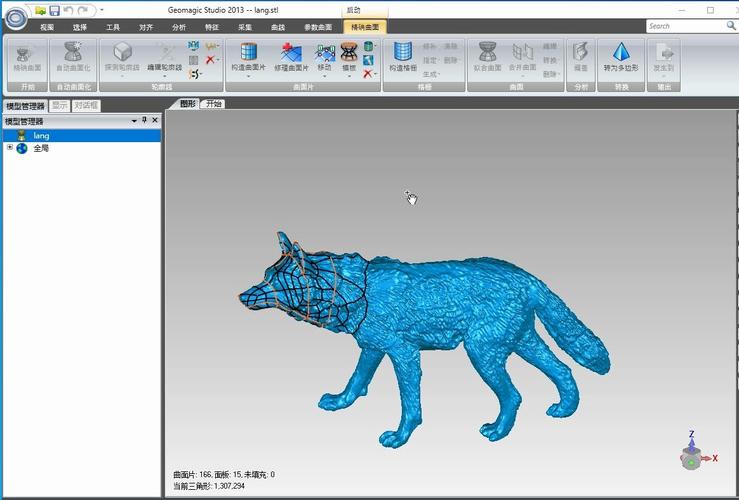Image resolution: width=739 pixels, height=500 pixels.
Task: Open the Geomagic application orb menu
Action: click(x=16, y=17)
